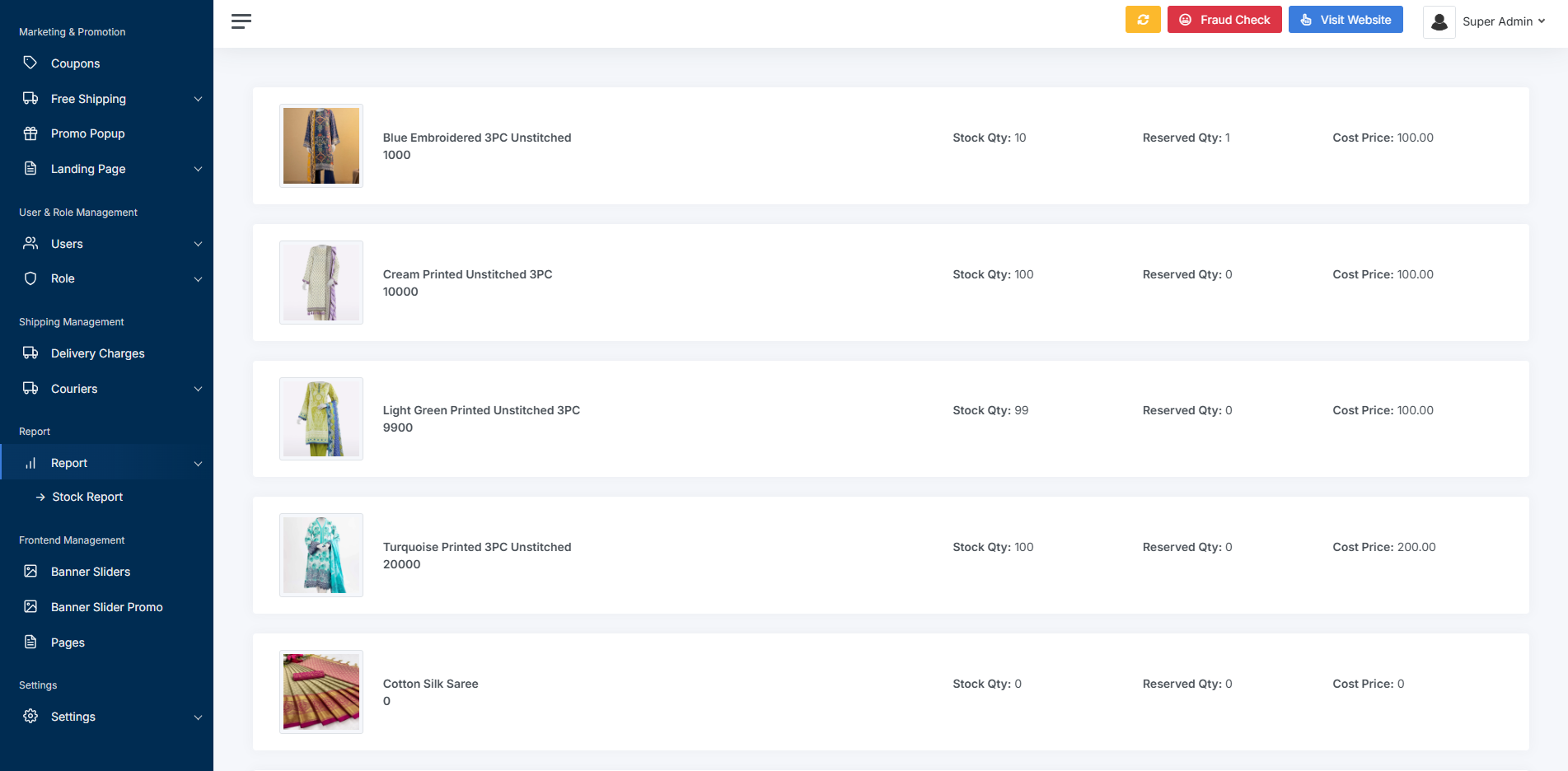The image size is (1568, 771).
Task: Open the Stock Report submenu item
Action: [x=87, y=497]
